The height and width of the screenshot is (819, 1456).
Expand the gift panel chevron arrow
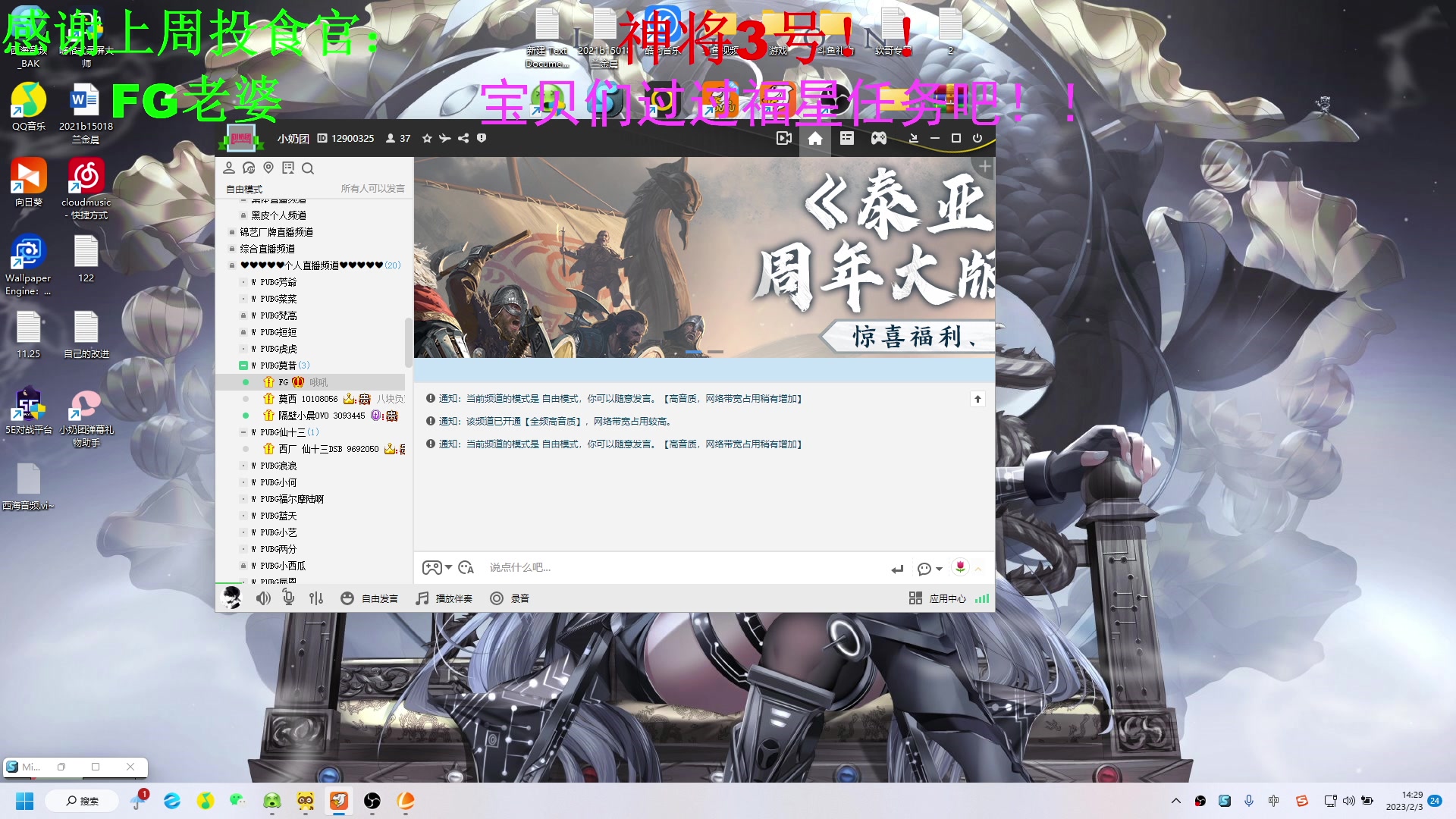pos(978,569)
